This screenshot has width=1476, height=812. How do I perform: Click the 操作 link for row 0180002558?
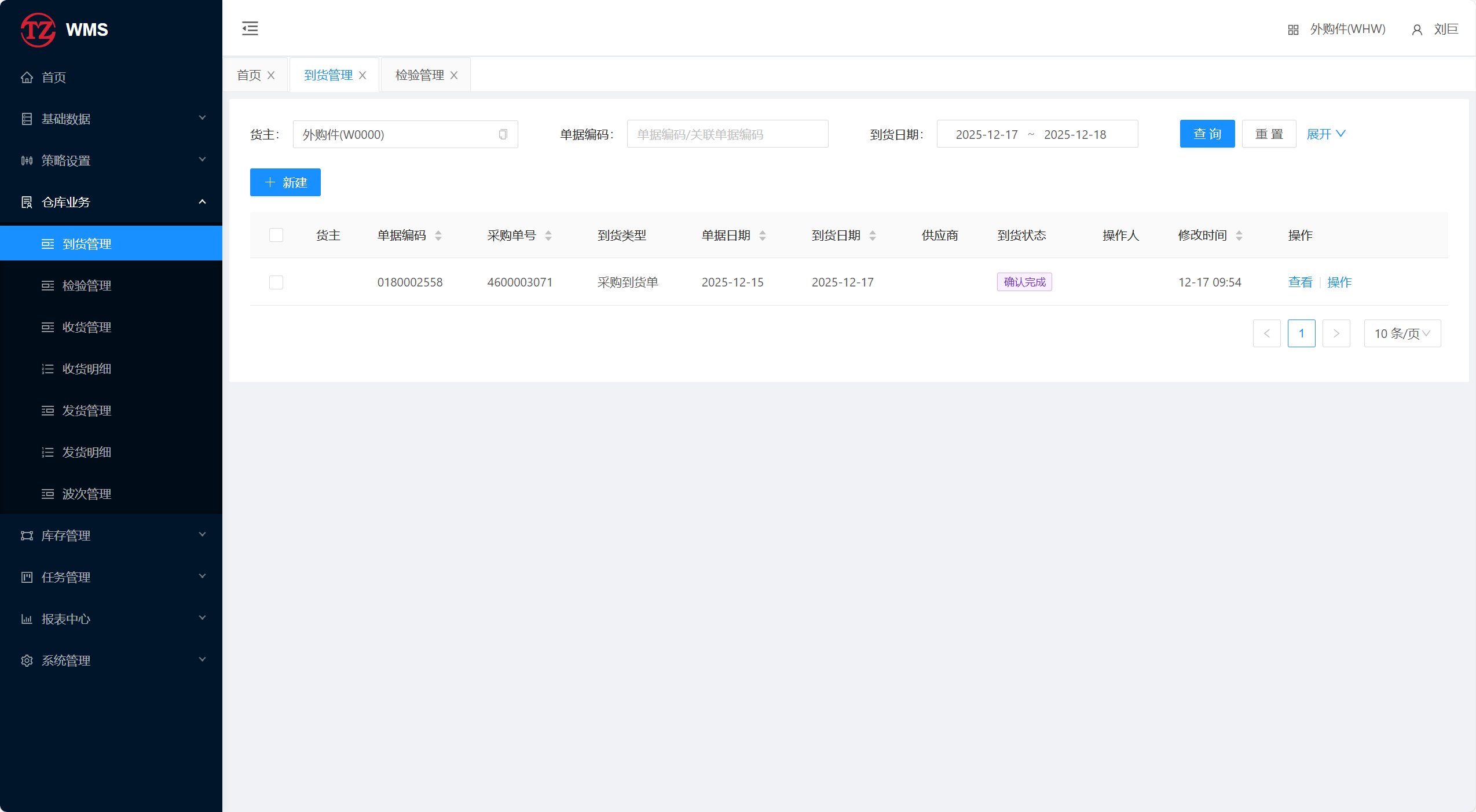(1339, 282)
